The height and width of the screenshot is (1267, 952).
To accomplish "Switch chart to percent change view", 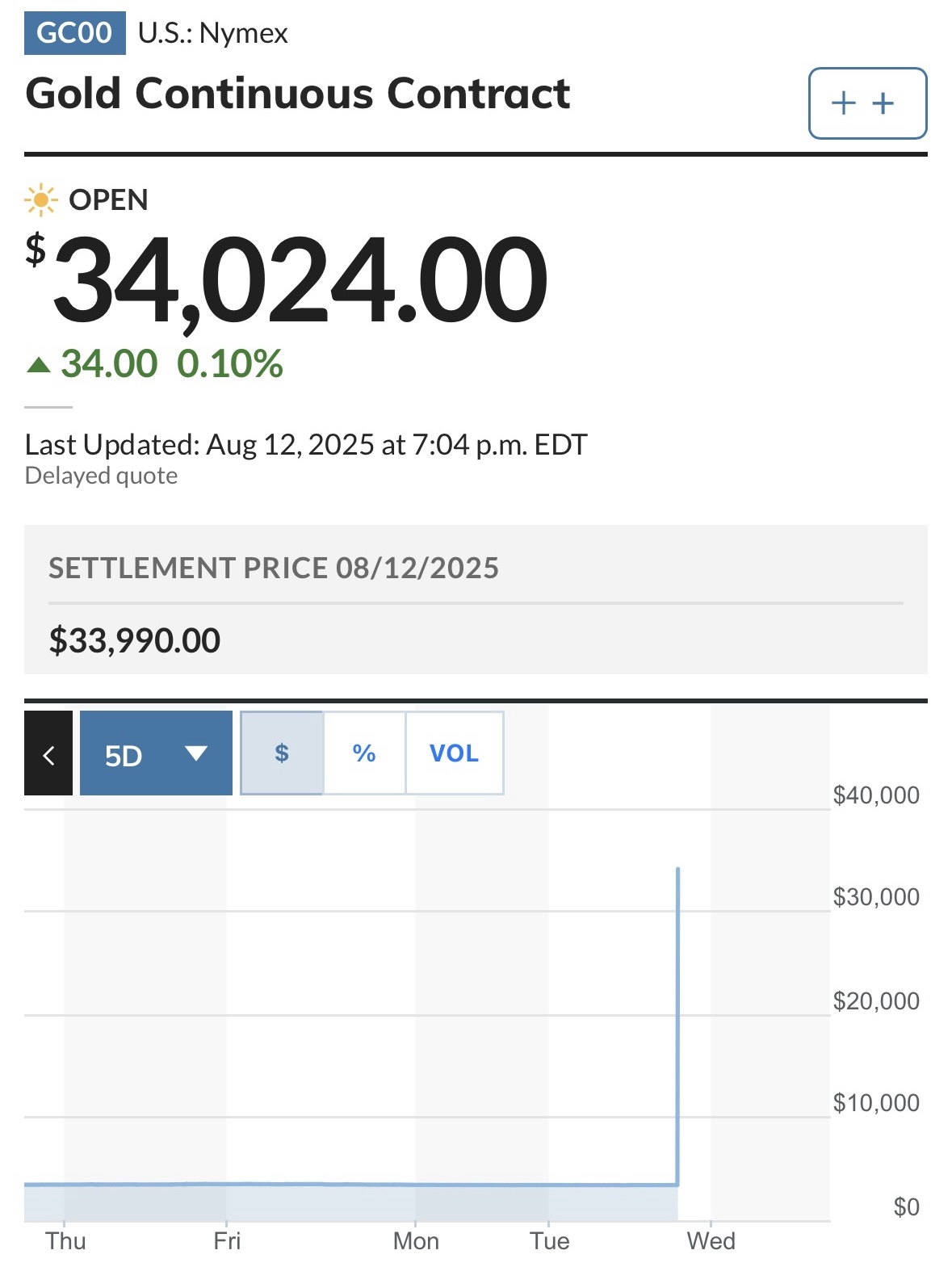I will click(x=364, y=753).
